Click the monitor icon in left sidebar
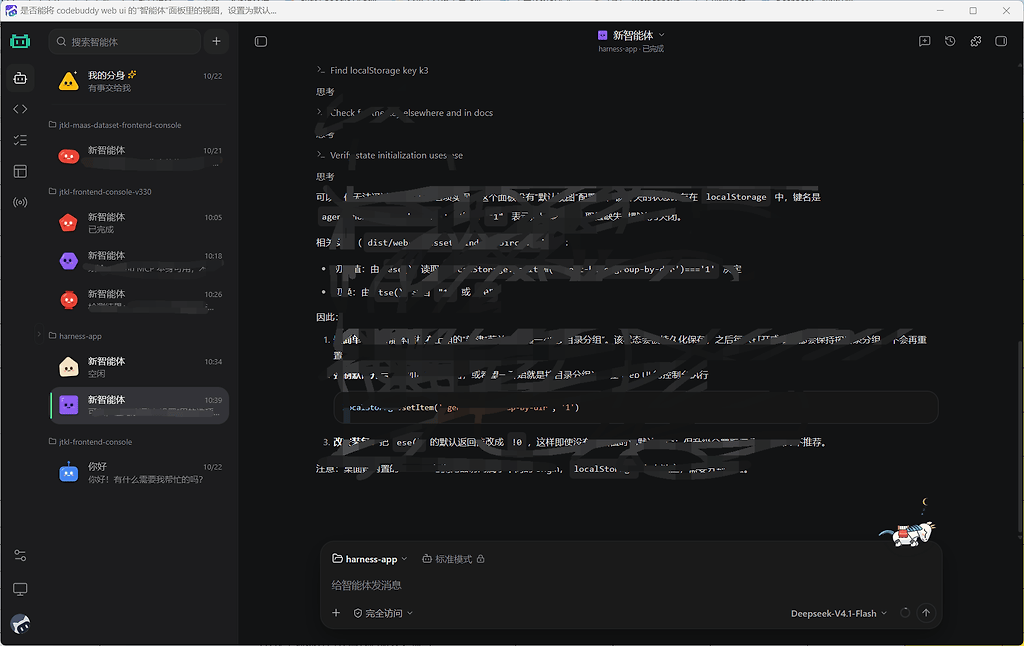Image resolution: width=1024 pixels, height=646 pixels. tap(20, 589)
